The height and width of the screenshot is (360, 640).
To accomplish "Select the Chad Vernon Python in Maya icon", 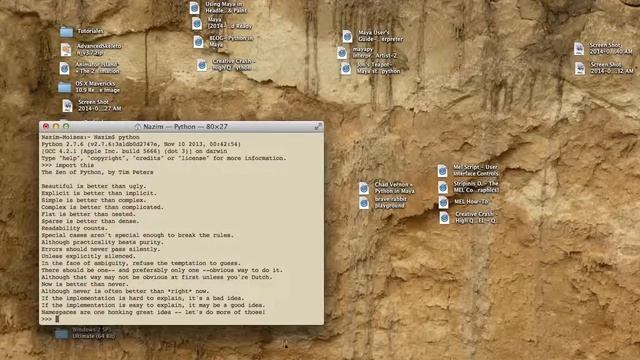I will pos(364,188).
